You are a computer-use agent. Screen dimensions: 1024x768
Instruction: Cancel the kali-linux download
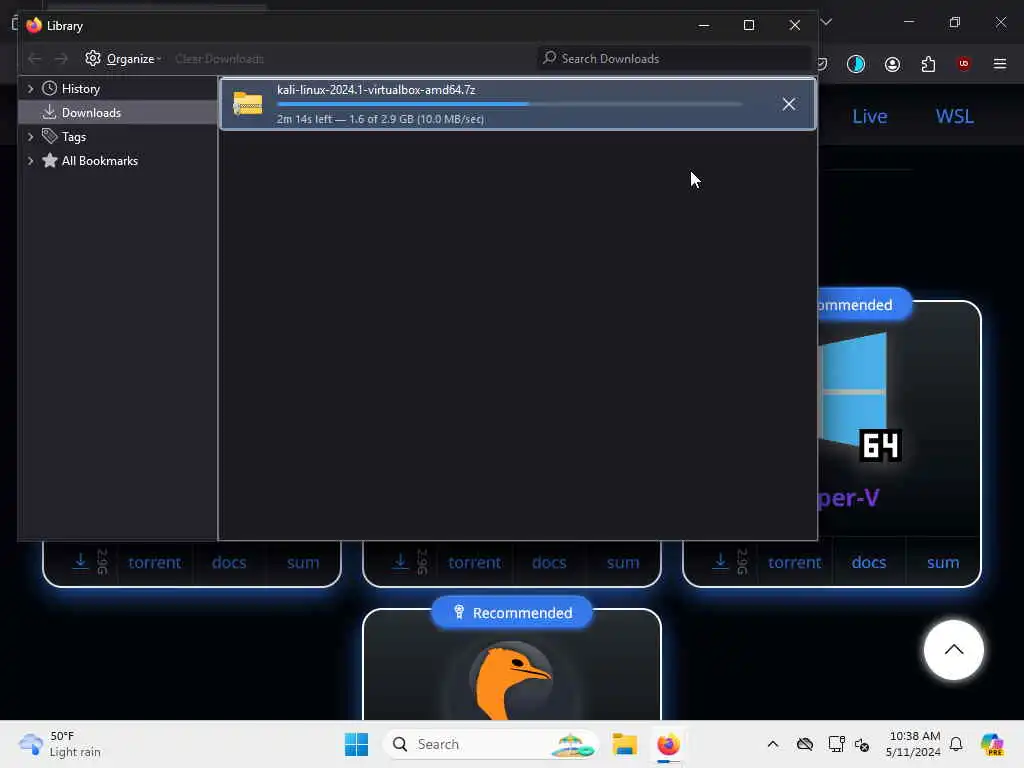pos(789,104)
